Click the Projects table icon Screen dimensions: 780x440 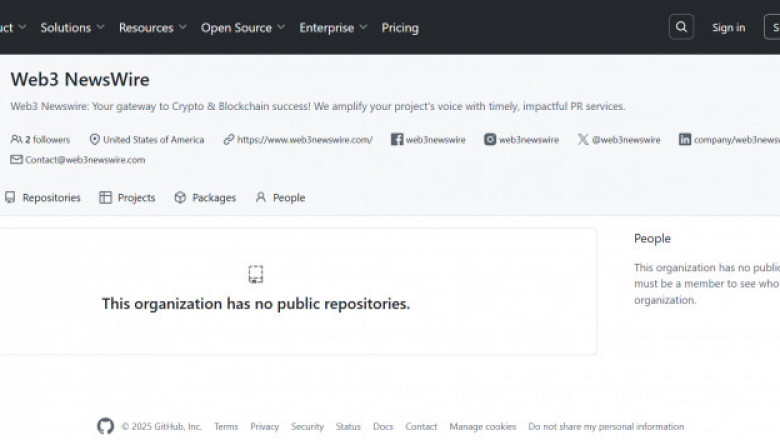[105, 197]
